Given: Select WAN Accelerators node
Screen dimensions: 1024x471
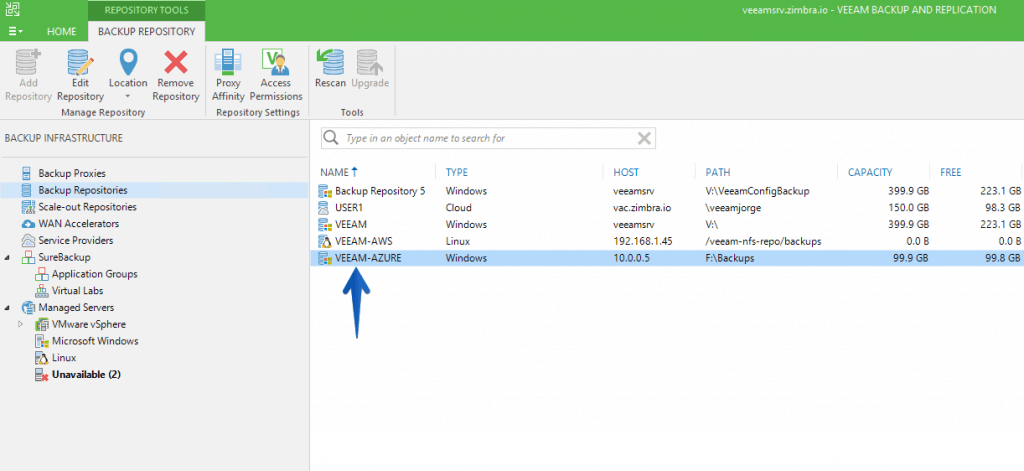Looking at the screenshot, I should click(78, 224).
